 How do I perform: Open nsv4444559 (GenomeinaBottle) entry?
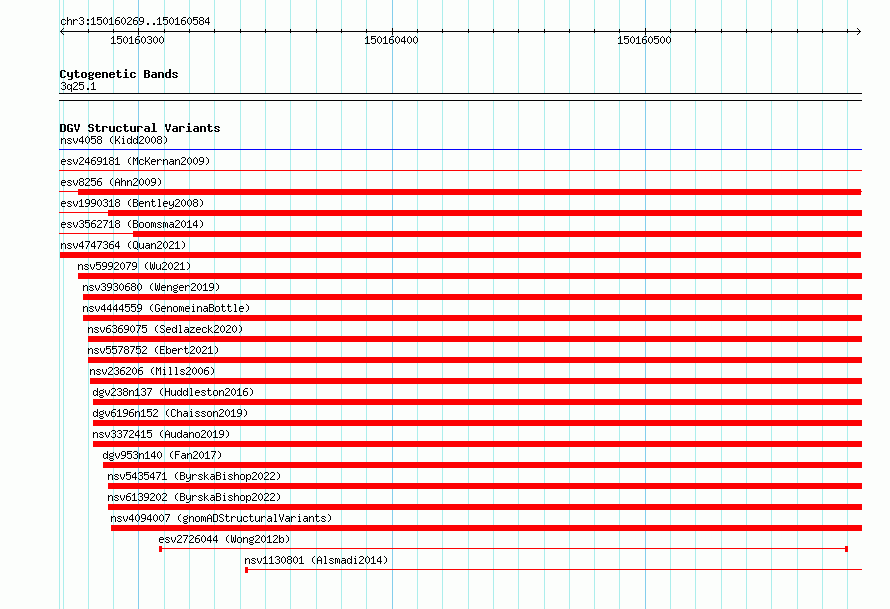pos(166,308)
